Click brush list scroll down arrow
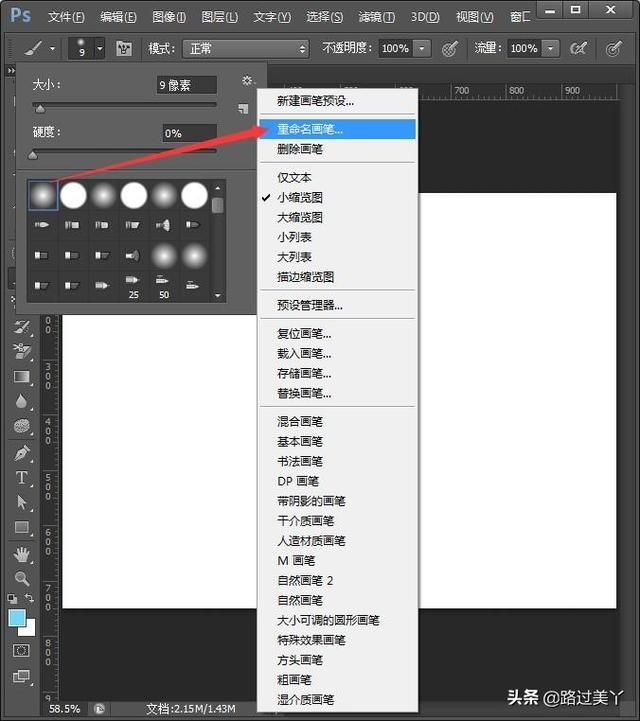The image size is (640, 721). 217,295
